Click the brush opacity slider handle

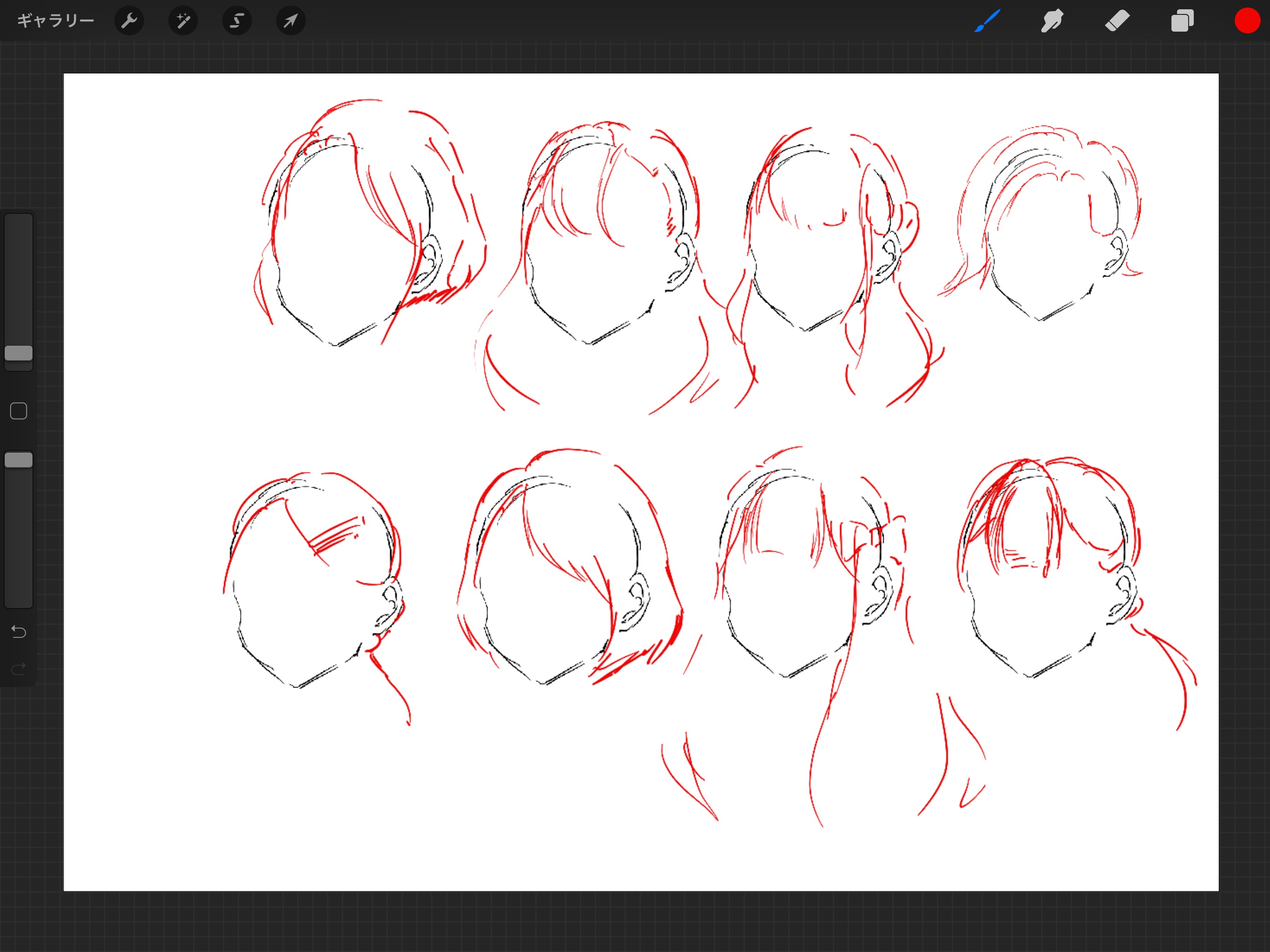[19, 460]
